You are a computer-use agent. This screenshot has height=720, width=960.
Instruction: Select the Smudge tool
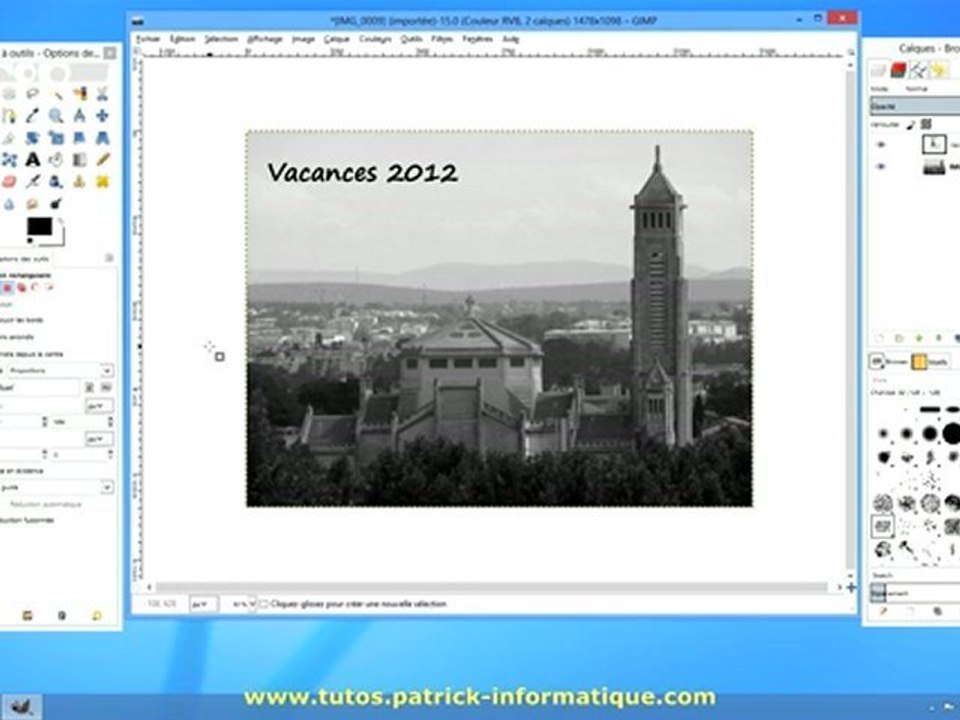[x=32, y=204]
